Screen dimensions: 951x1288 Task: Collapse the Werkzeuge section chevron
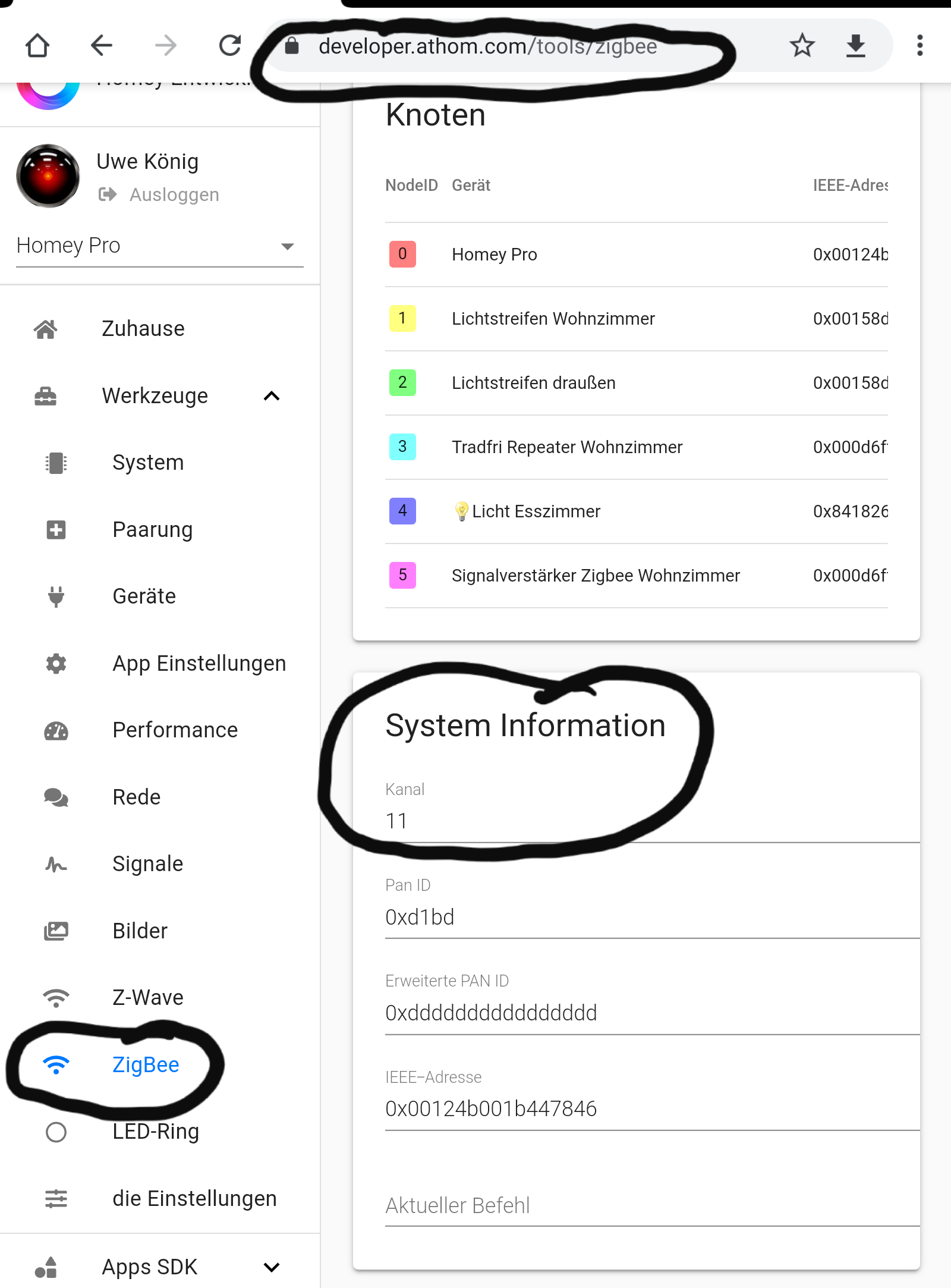(x=272, y=396)
